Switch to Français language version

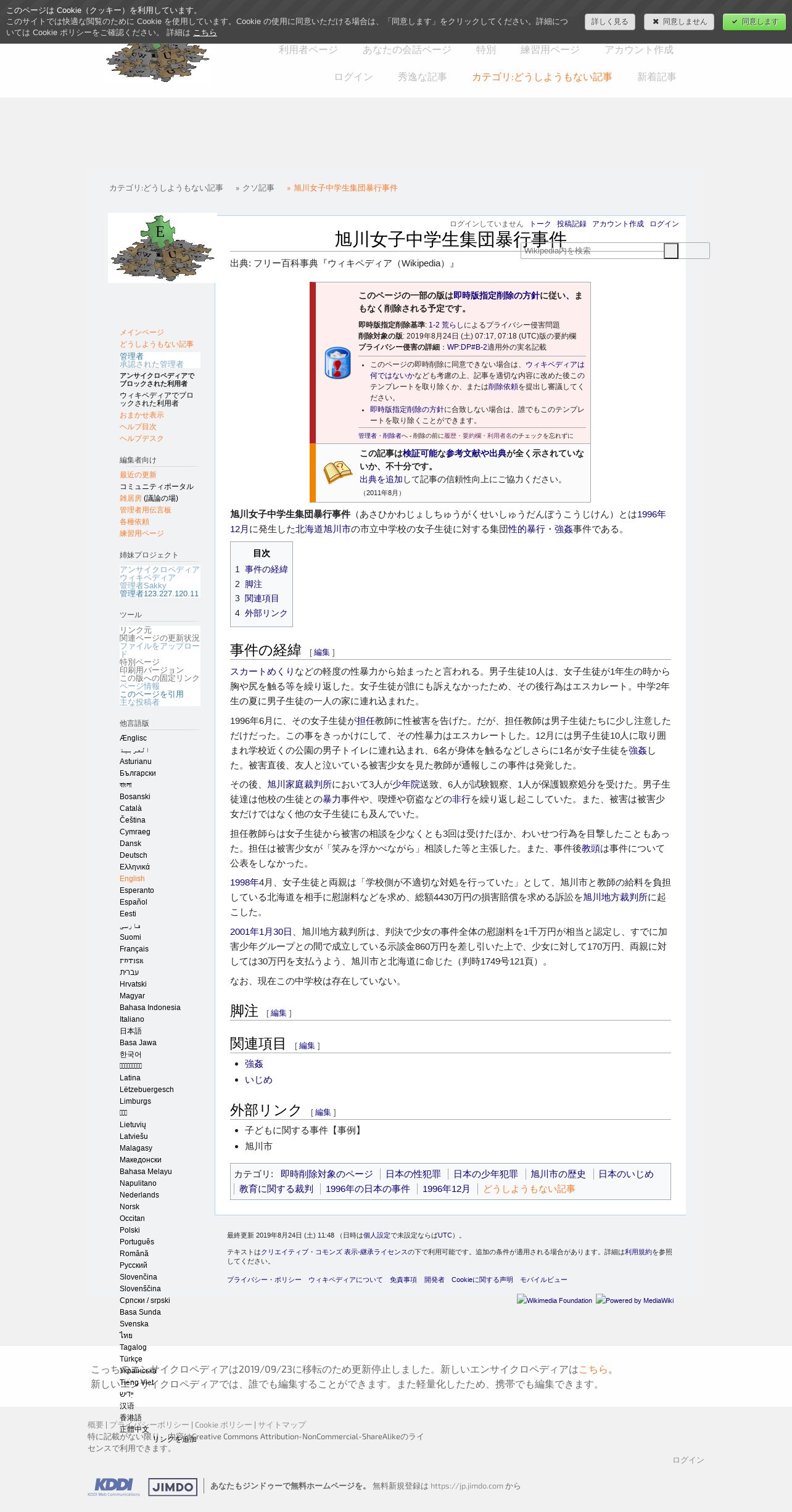(134, 949)
